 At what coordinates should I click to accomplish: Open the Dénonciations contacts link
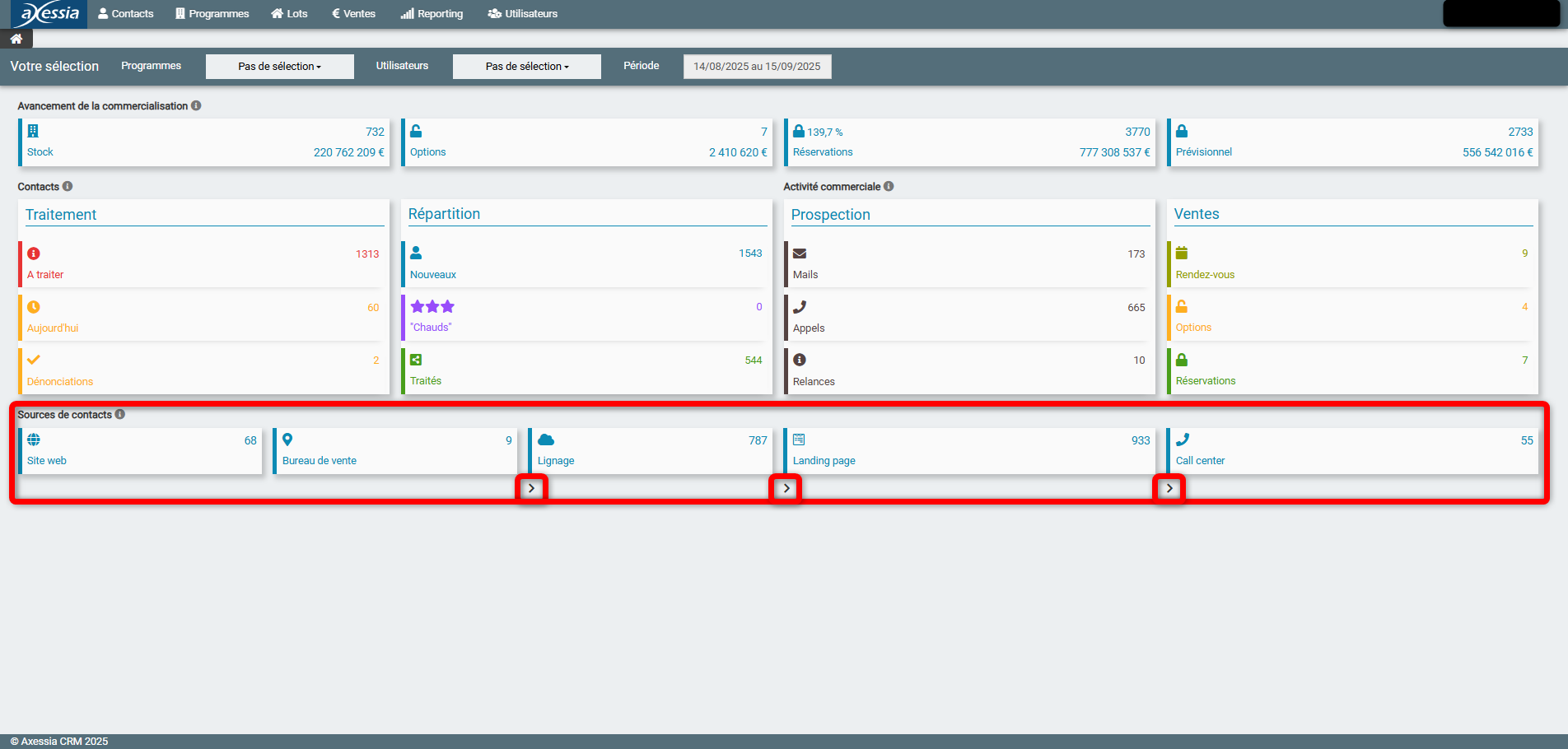(60, 382)
